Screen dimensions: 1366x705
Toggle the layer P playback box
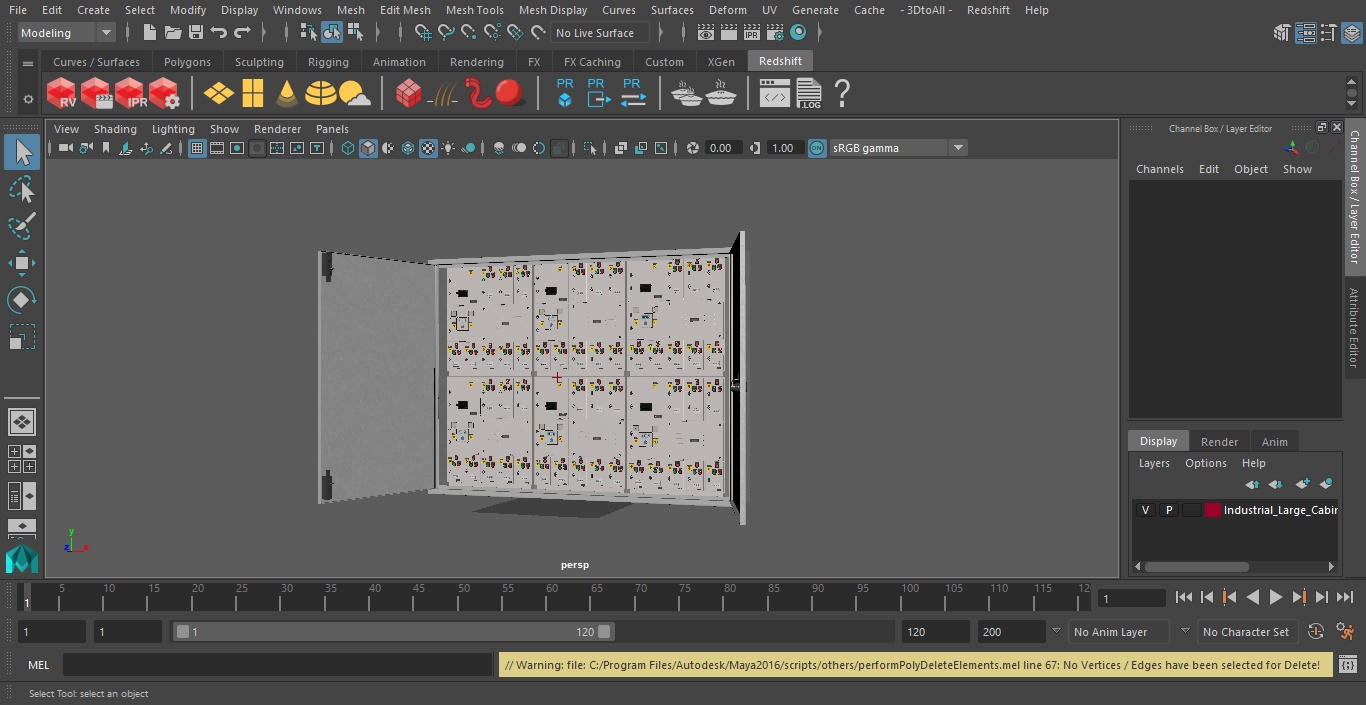(1168, 510)
